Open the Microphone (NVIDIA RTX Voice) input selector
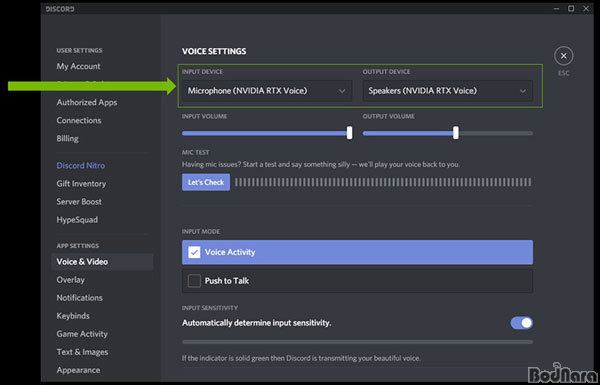 (x=267, y=91)
